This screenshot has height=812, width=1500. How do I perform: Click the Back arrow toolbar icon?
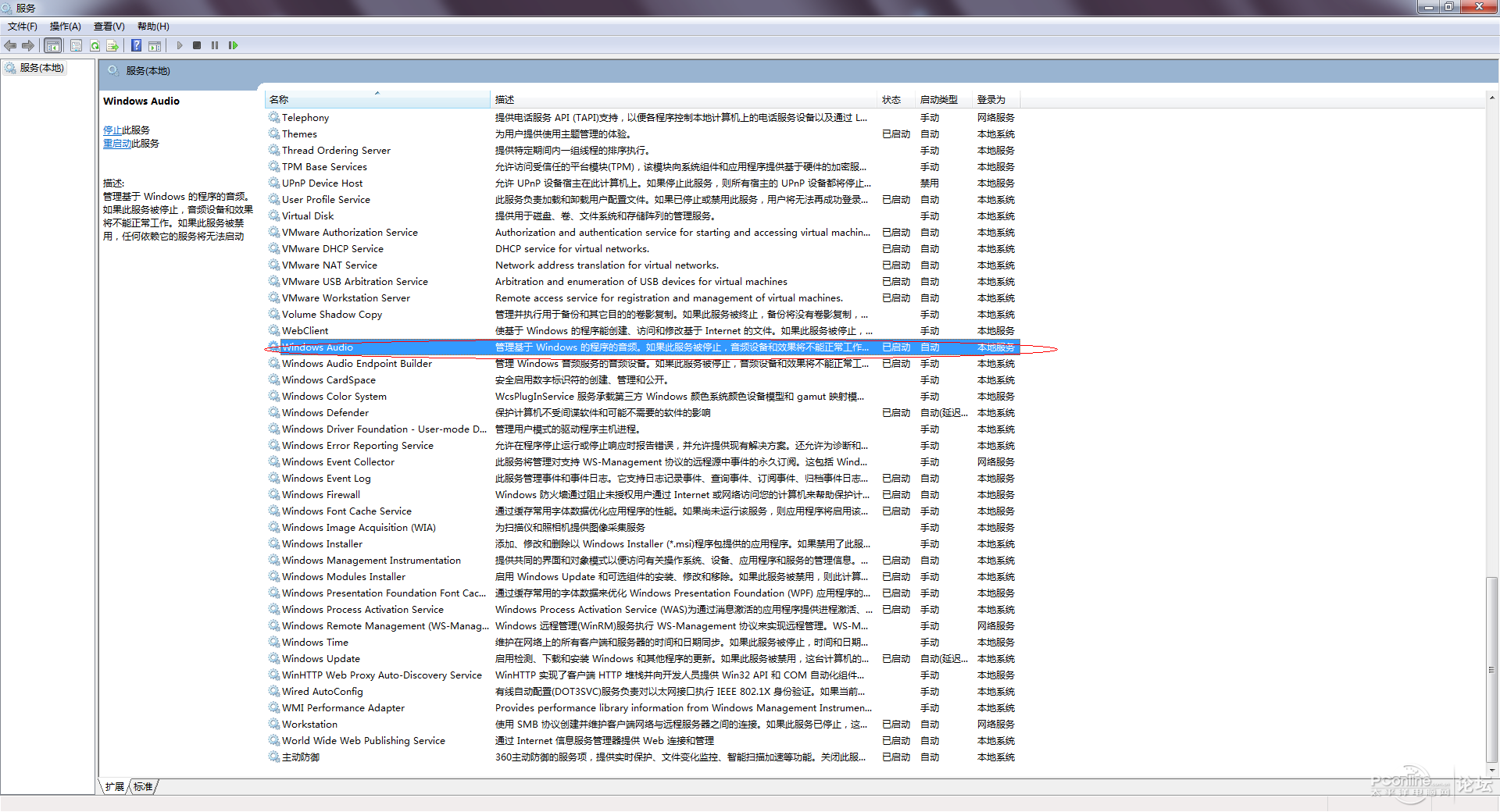(x=10, y=45)
